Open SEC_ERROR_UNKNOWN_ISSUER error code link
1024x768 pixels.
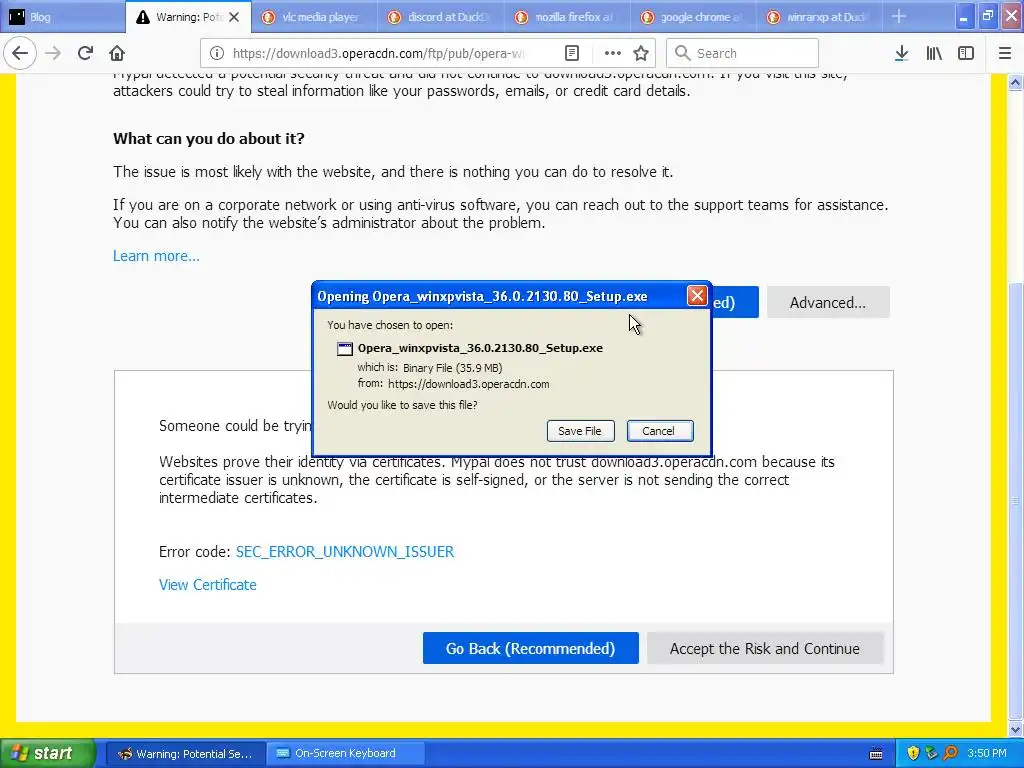coord(345,552)
